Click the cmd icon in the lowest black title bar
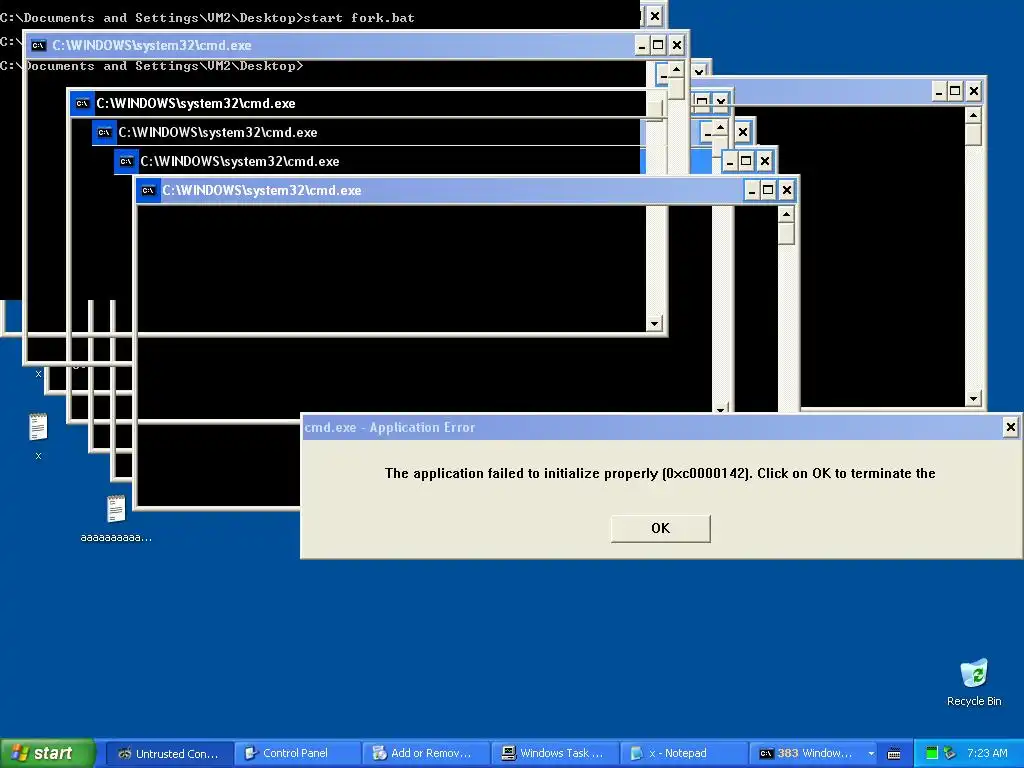Viewport: 1024px width, 768px height. coord(127,161)
